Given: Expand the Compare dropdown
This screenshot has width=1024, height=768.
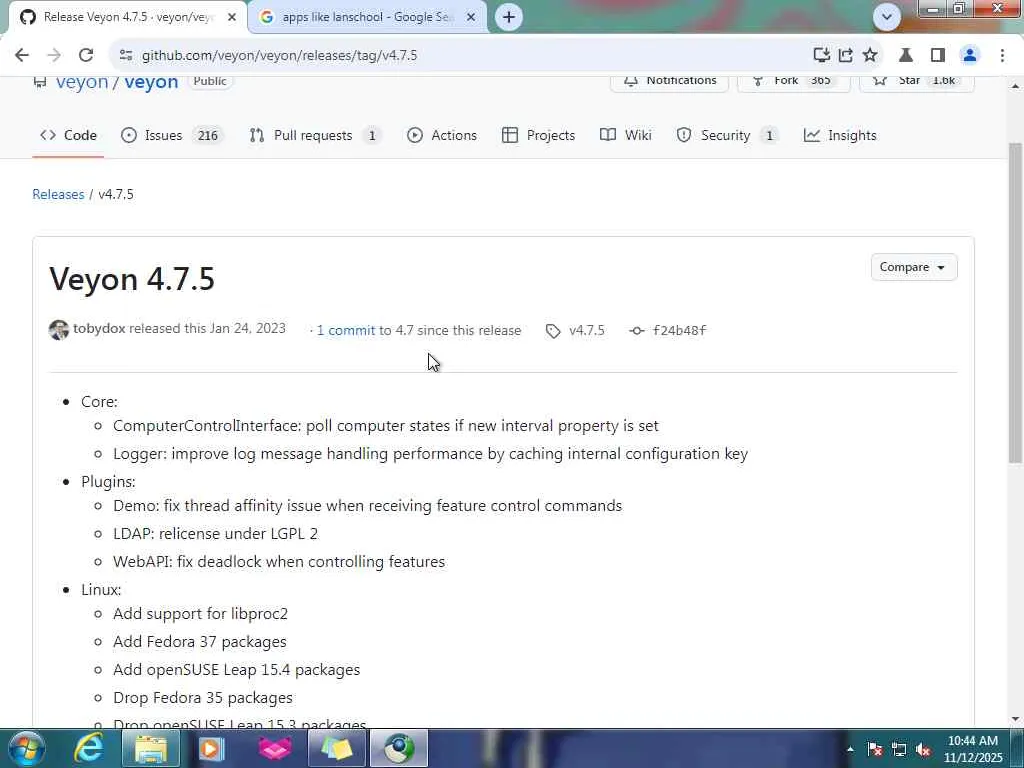Looking at the screenshot, I should click(x=914, y=267).
